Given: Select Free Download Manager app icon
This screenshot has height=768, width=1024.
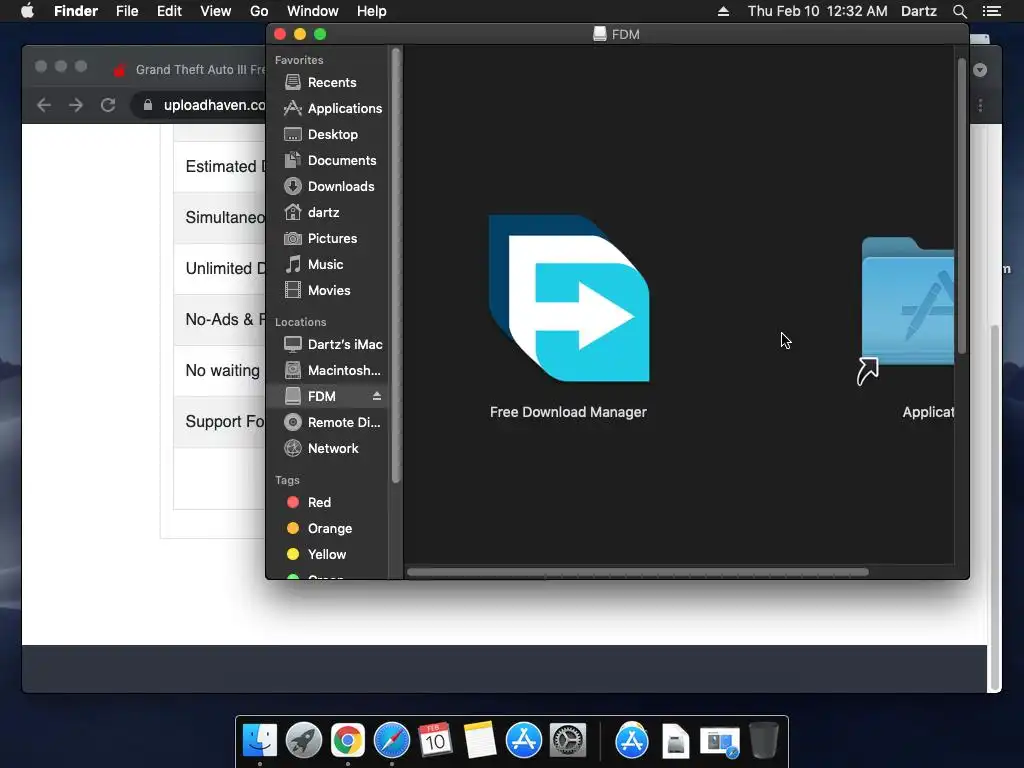Looking at the screenshot, I should click(569, 298).
